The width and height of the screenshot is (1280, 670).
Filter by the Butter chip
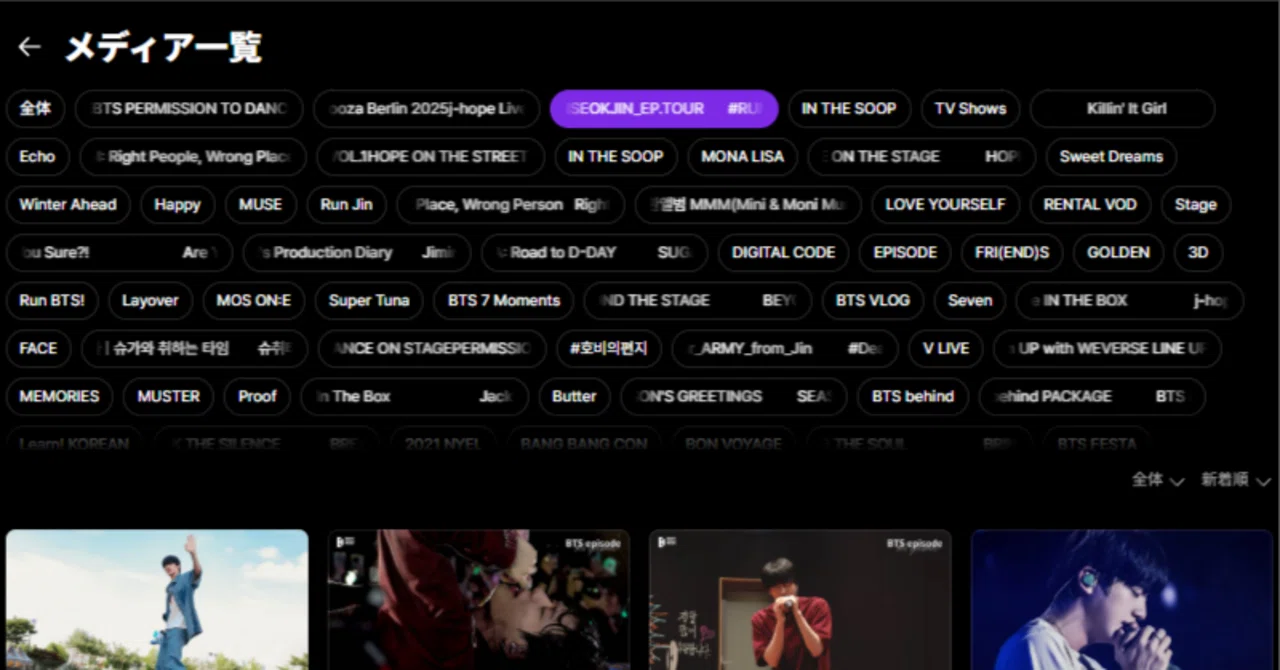574,396
